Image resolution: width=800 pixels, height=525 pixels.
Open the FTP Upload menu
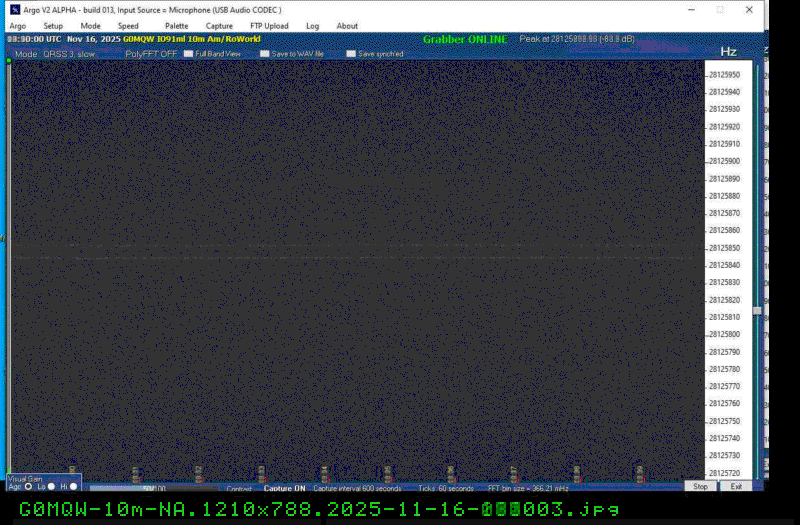269,26
